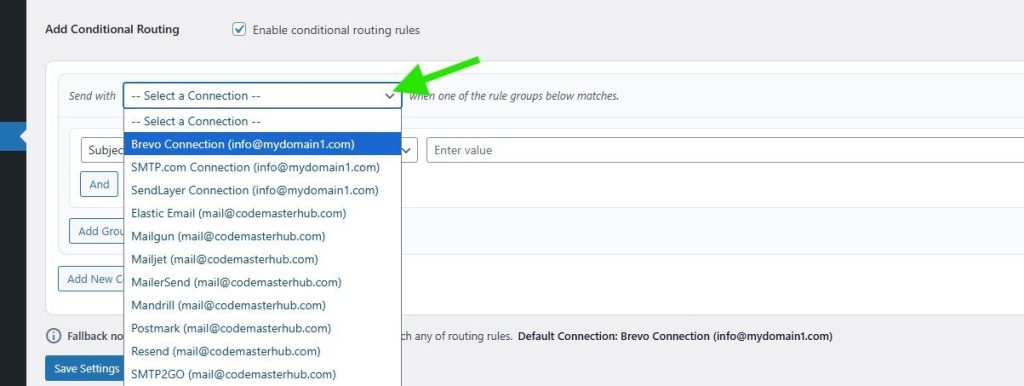
Task: Click the Enter value input field
Action: coord(725,150)
